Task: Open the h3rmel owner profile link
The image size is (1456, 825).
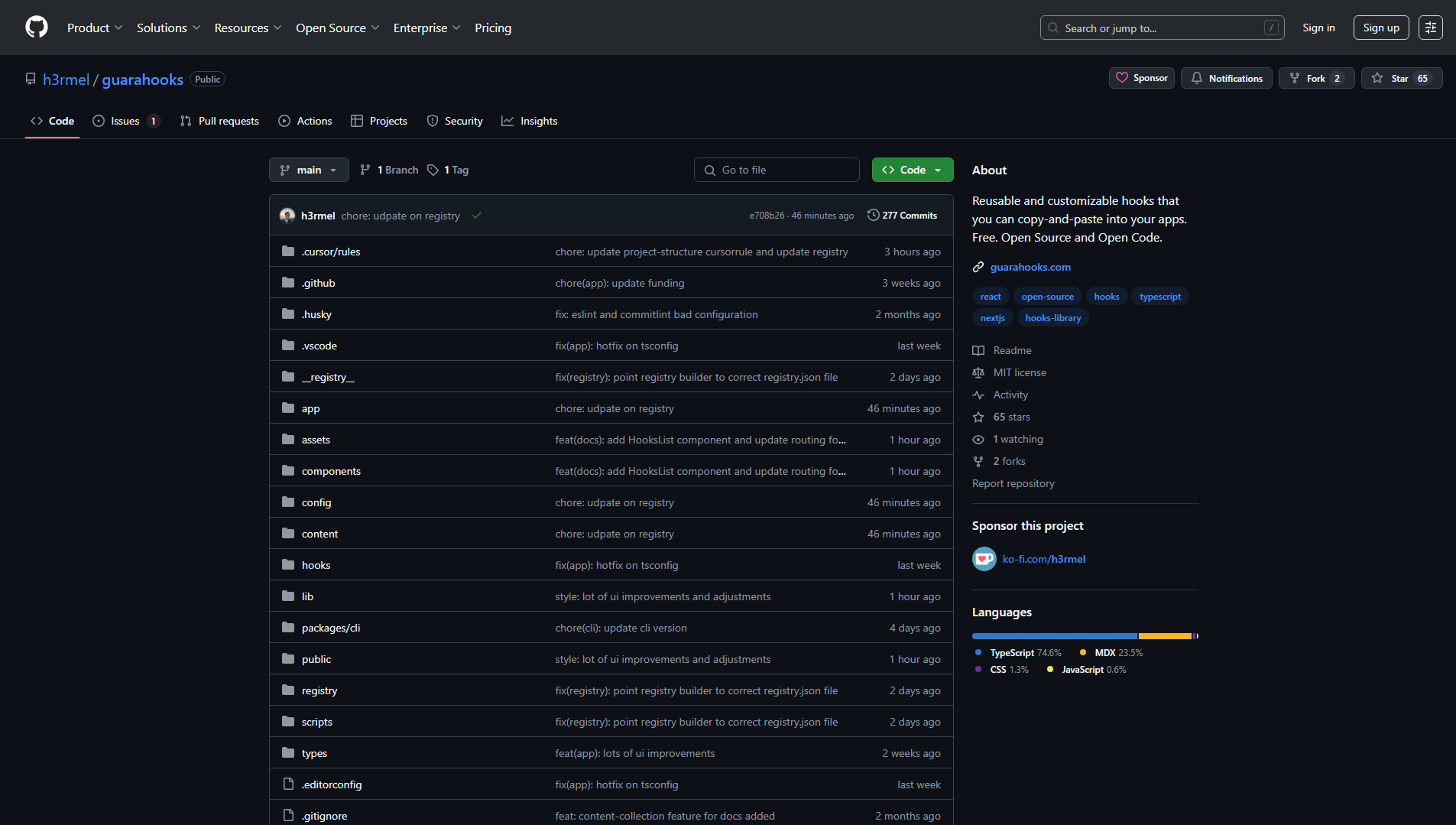Action: click(x=66, y=80)
